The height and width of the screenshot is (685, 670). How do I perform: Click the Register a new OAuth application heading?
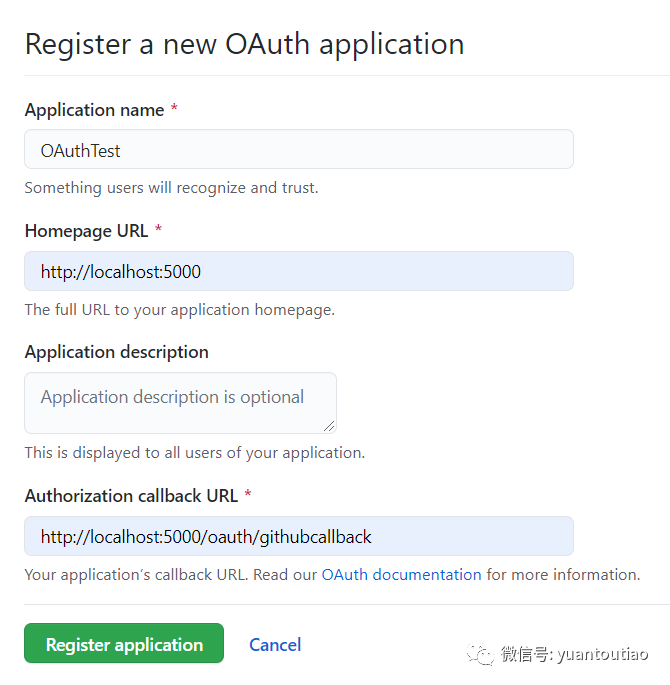[245, 44]
